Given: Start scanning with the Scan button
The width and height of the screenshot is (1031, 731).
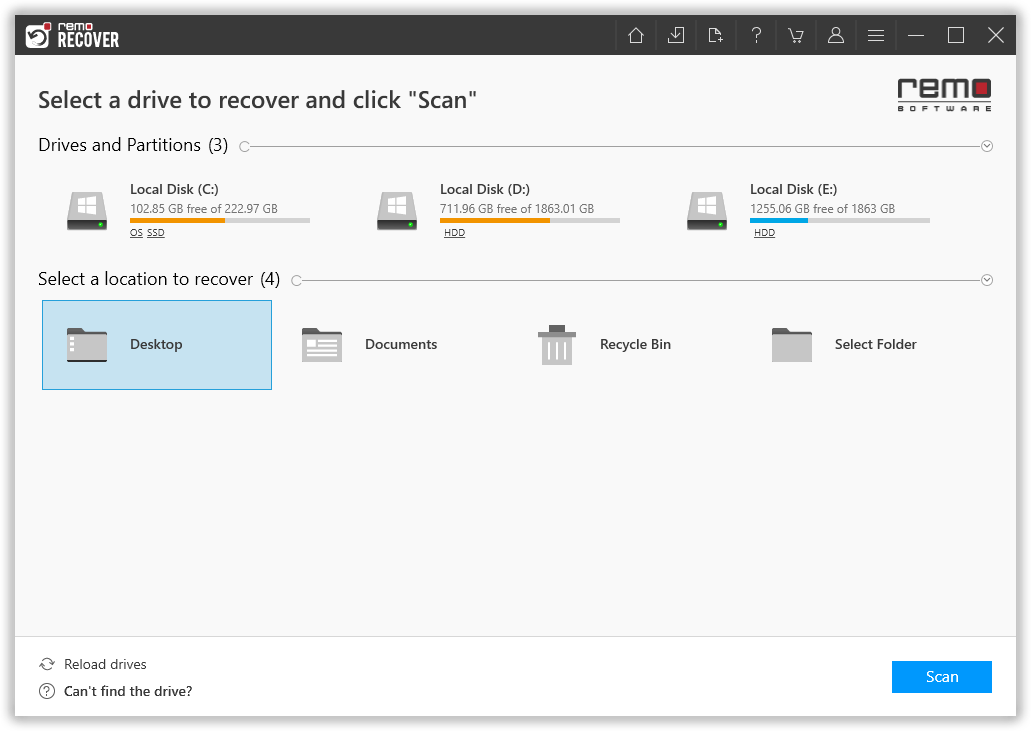Looking at the screenshot, I should point(941,677).
